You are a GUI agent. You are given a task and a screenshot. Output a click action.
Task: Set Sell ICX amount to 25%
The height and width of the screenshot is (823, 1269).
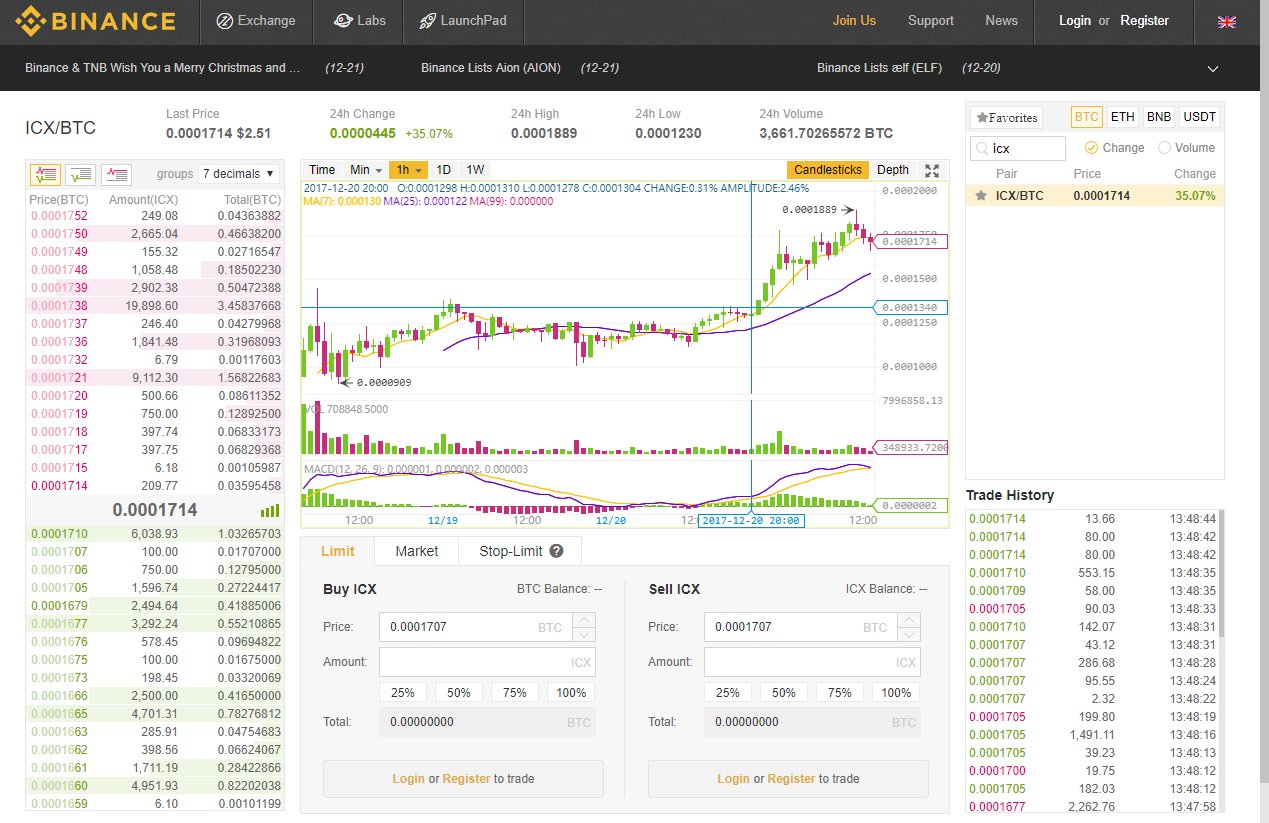coord(728,693)
